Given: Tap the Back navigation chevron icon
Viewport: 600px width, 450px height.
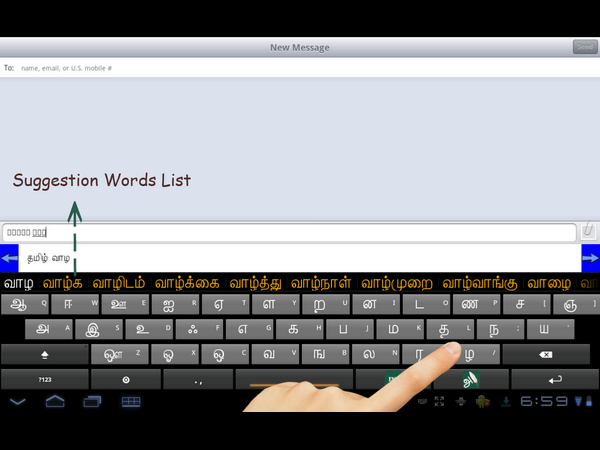Looking at the screenshot, I should pyautogui.click(x=18, y=402).
